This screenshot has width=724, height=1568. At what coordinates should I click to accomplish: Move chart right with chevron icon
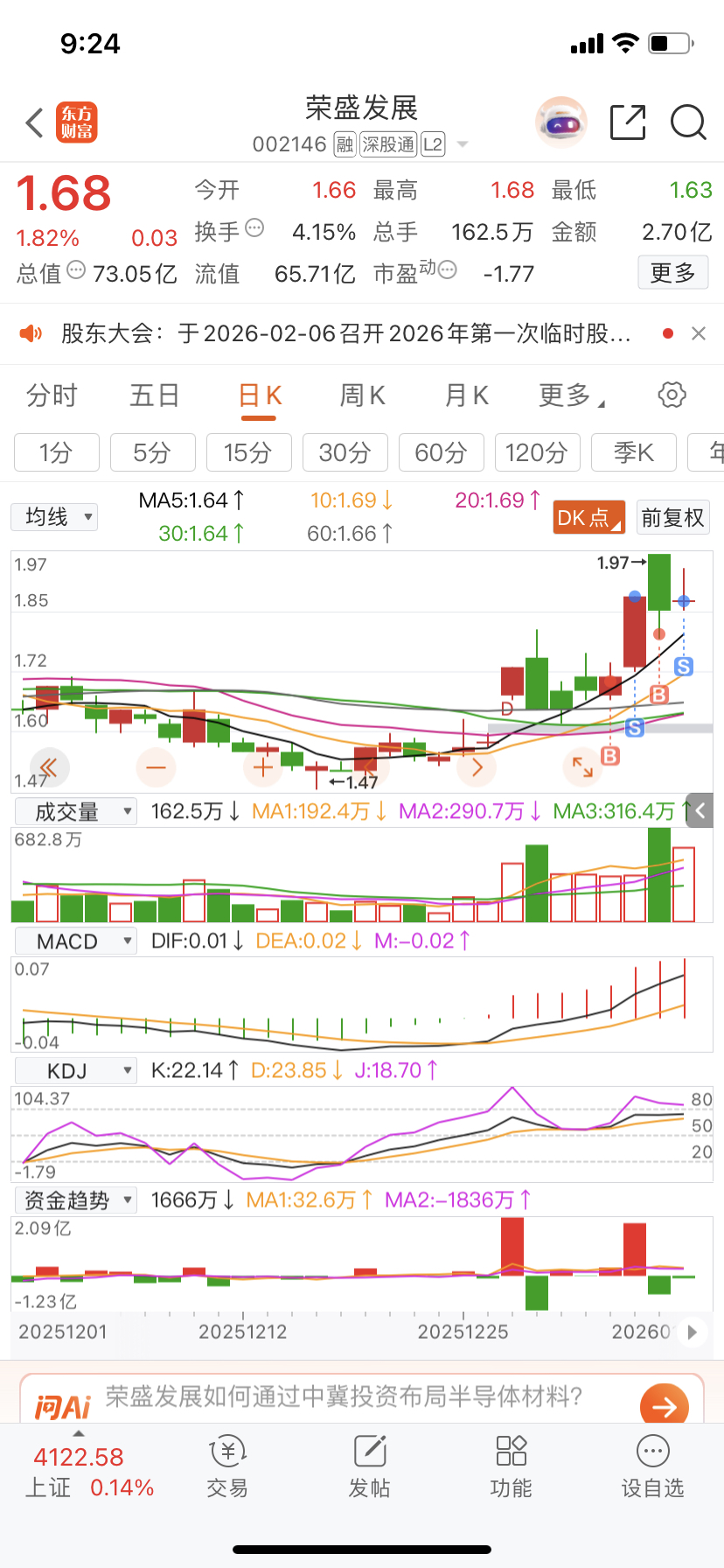point(477,768)
